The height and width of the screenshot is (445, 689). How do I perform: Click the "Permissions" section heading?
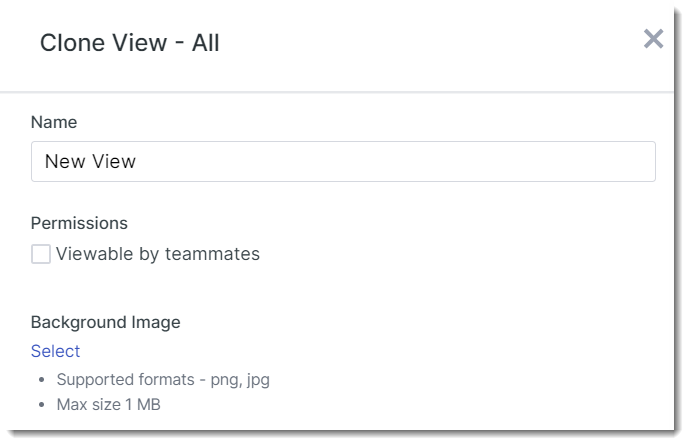coord(79,223)
